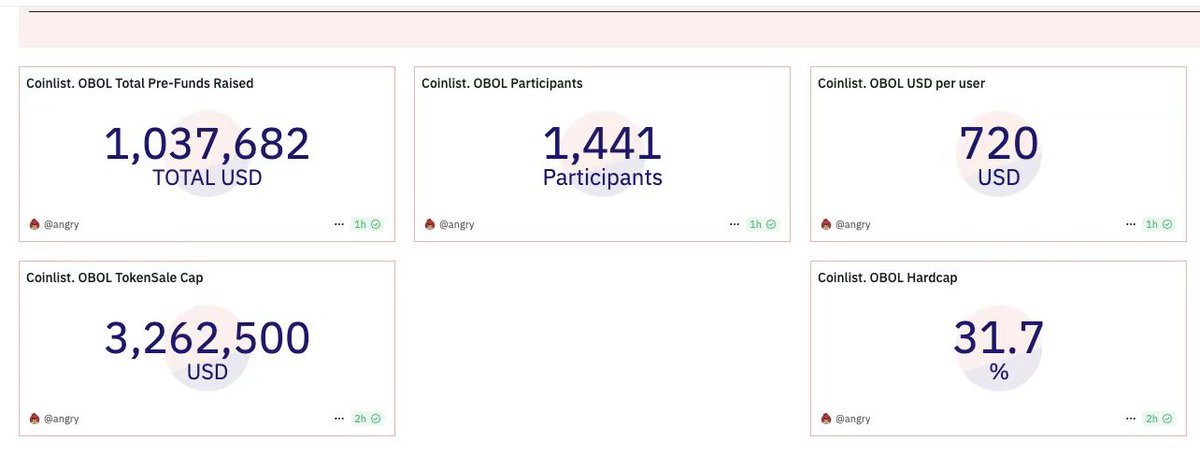Click 2h refresh status on OBOL Hardcap card
The height and width of the screenshot is (455, 1200).
1159,418
